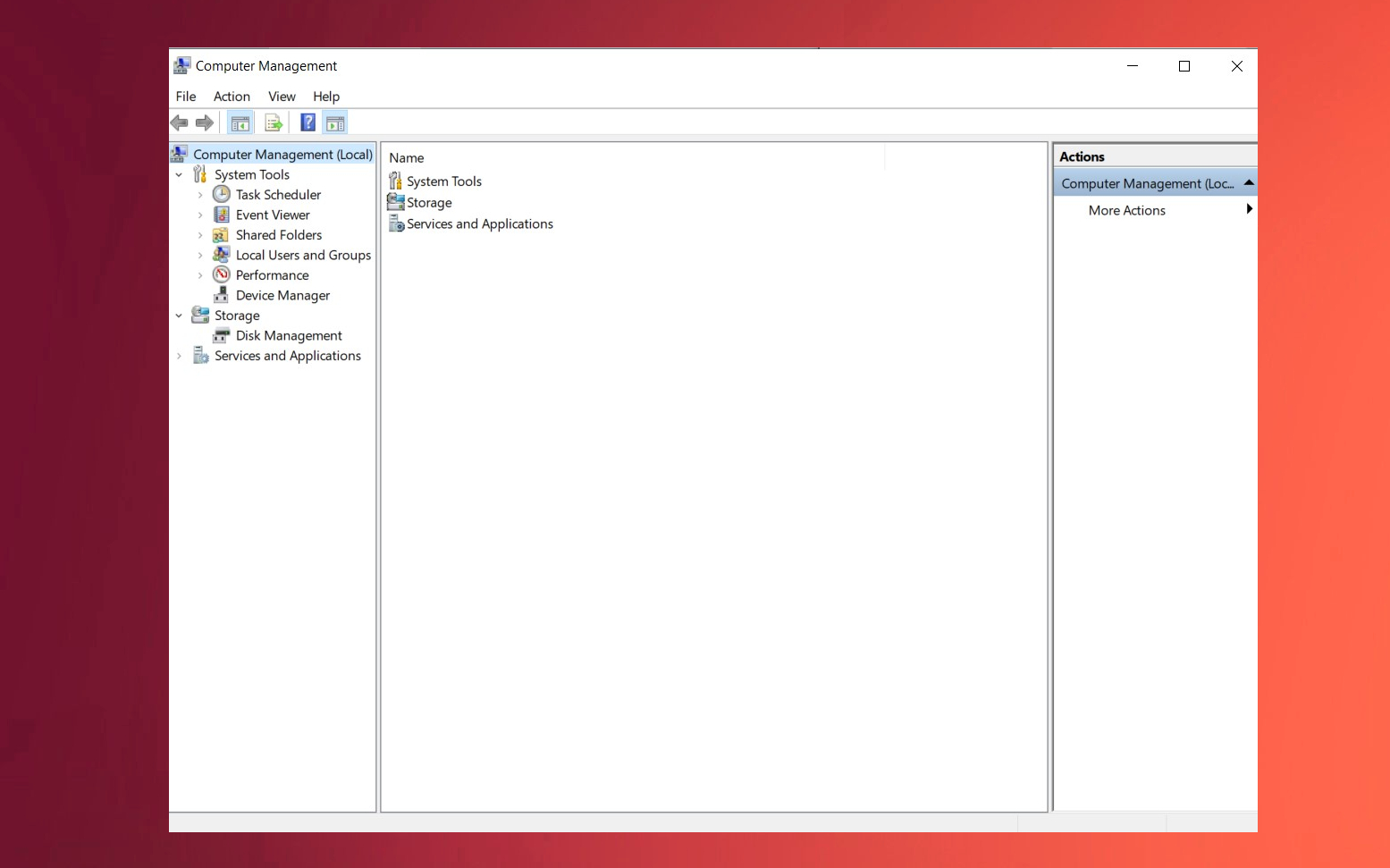Viewport: 1390px width, 868px height.
Task: Select the Shared Folders label in tree
Action: (x=279, y=235)
